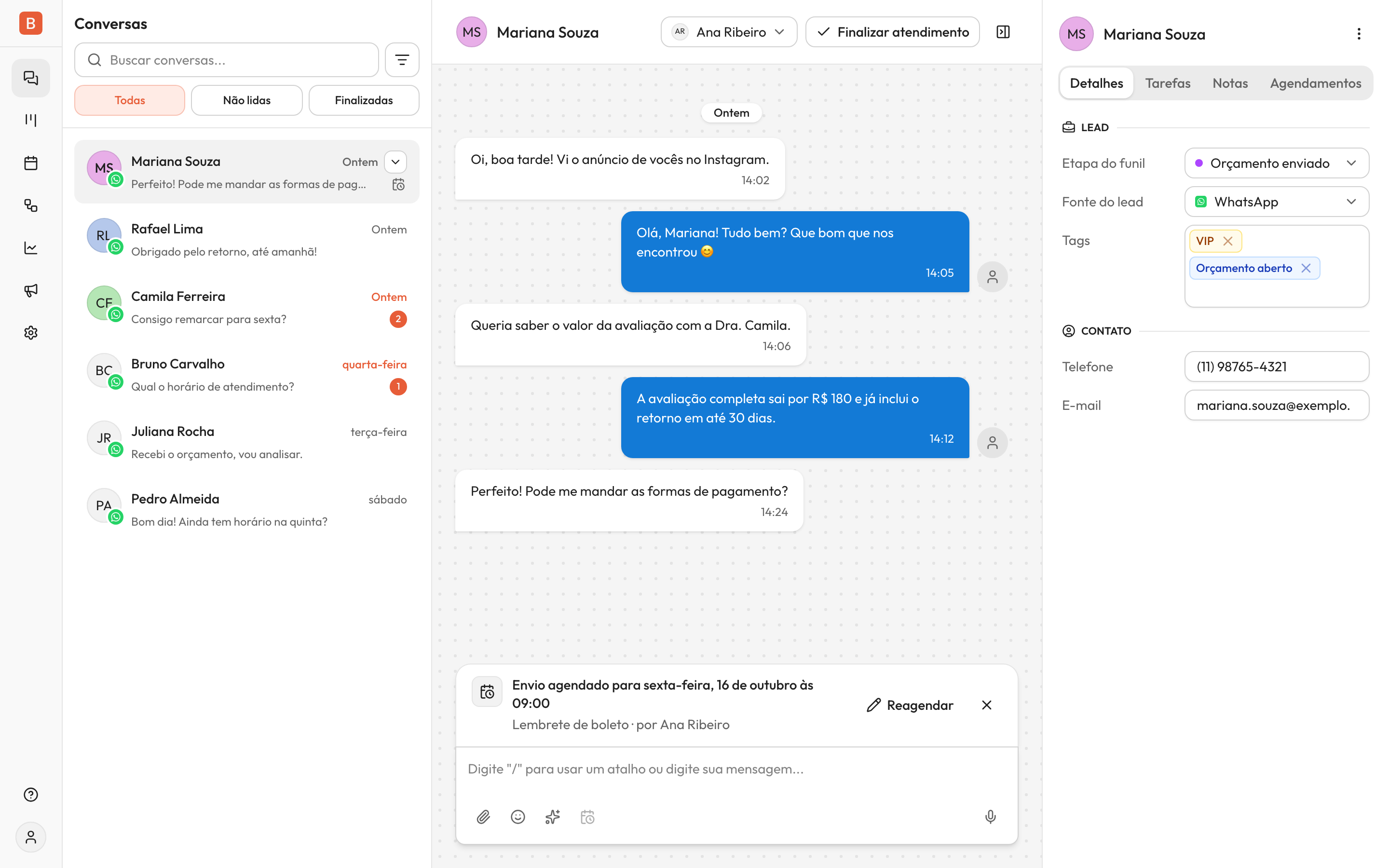The height and width of the screenshot is (868, 1389).
Task: Switch to the Agendamentos tab
Action: (x=1315, y=83)
